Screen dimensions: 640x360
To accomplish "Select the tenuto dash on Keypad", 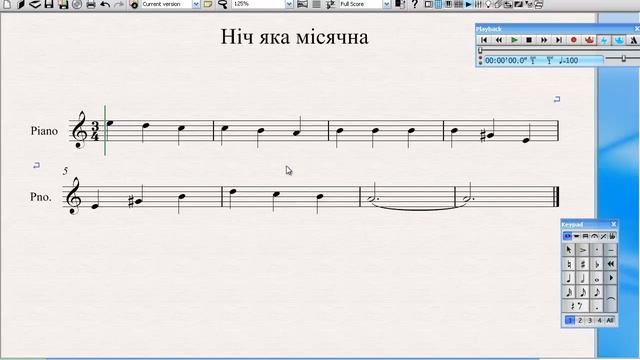I will tap(611, 250).
